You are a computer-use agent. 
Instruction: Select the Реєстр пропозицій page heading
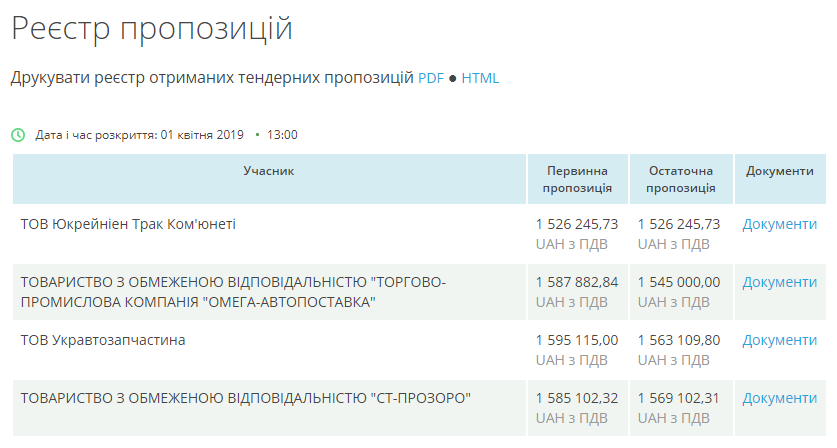click(152, 29)
